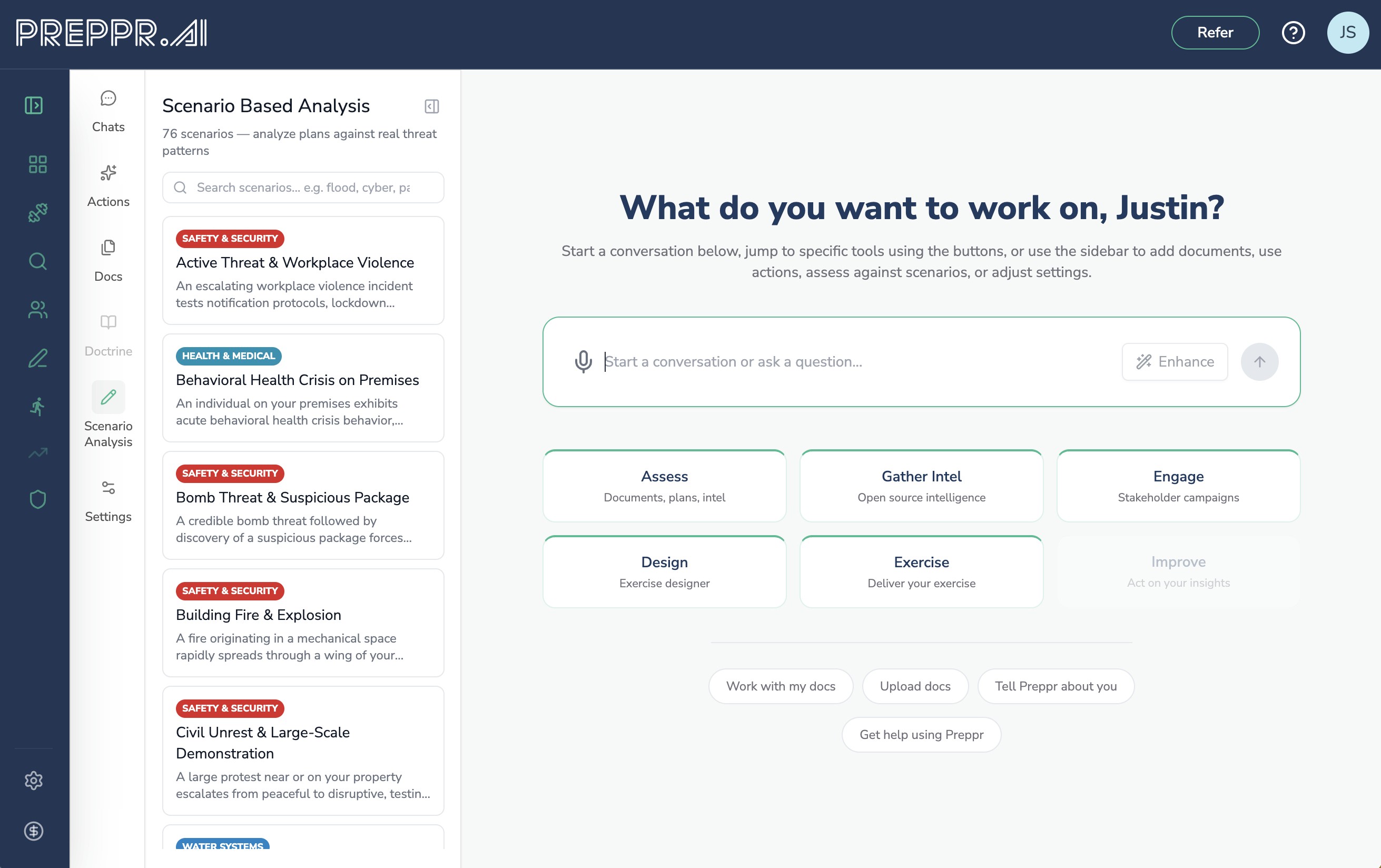Click the search magnifier in dark sidebar
The width and height of the screenshot is (1381, 868).
tap(38, 262)
